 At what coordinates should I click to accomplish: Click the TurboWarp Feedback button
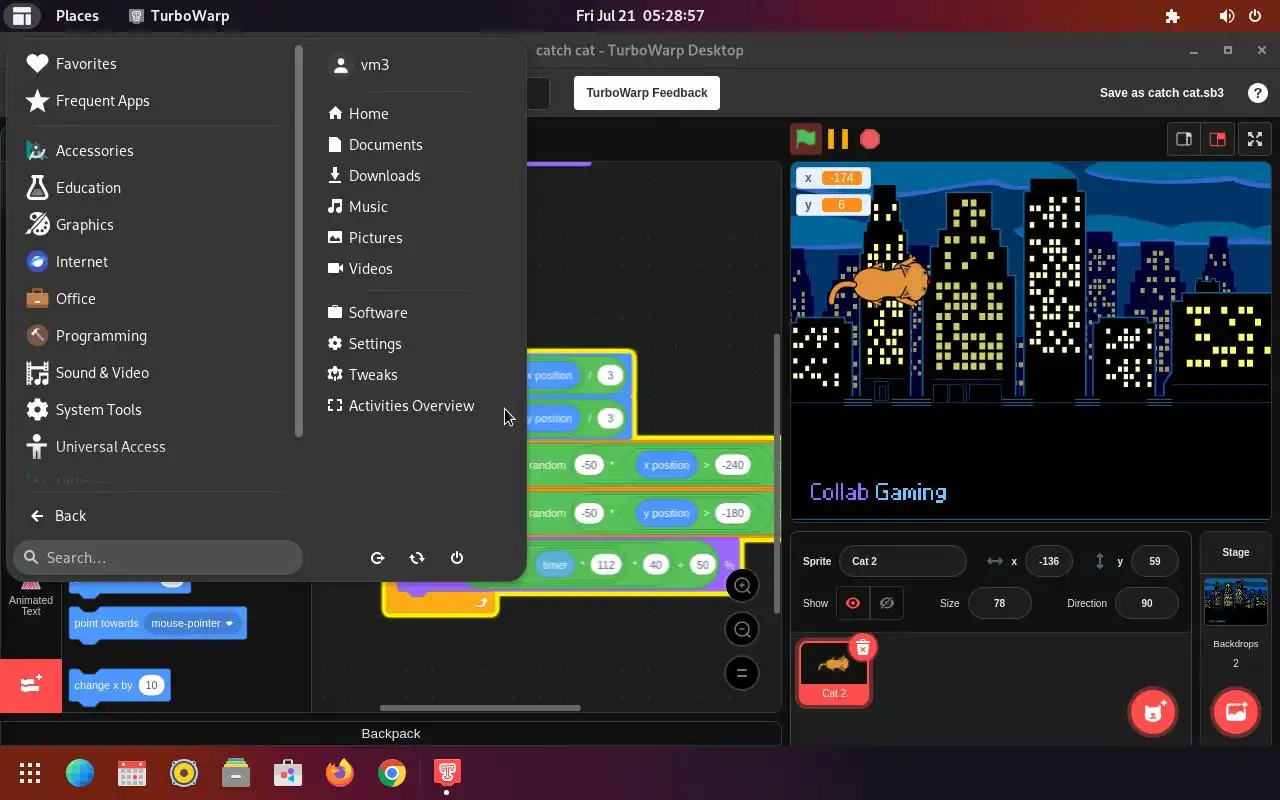point(647,93)
